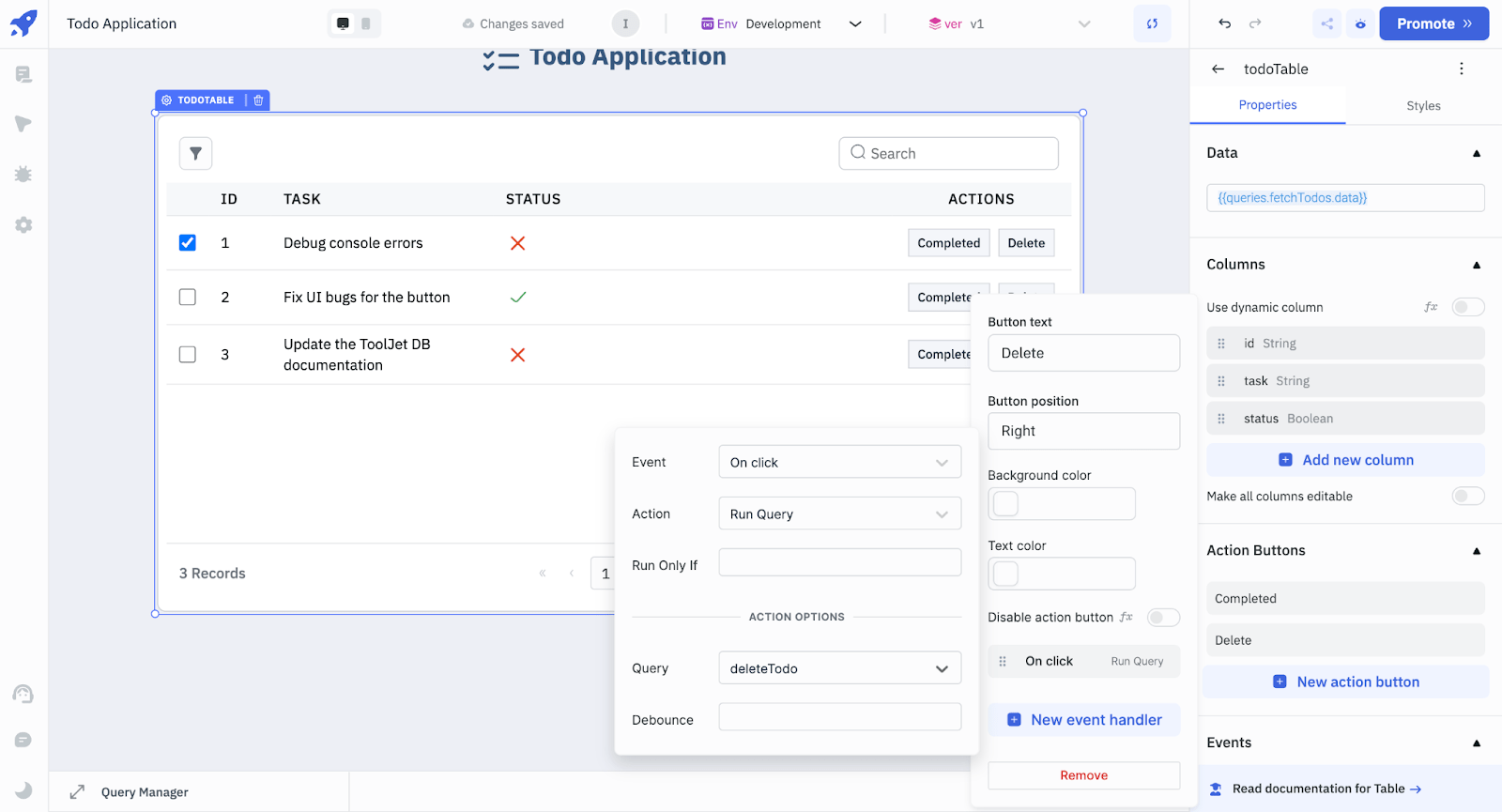The image size is (1502, 812).
Task: Open the Event On click dropdown
Action: (840, 462)
